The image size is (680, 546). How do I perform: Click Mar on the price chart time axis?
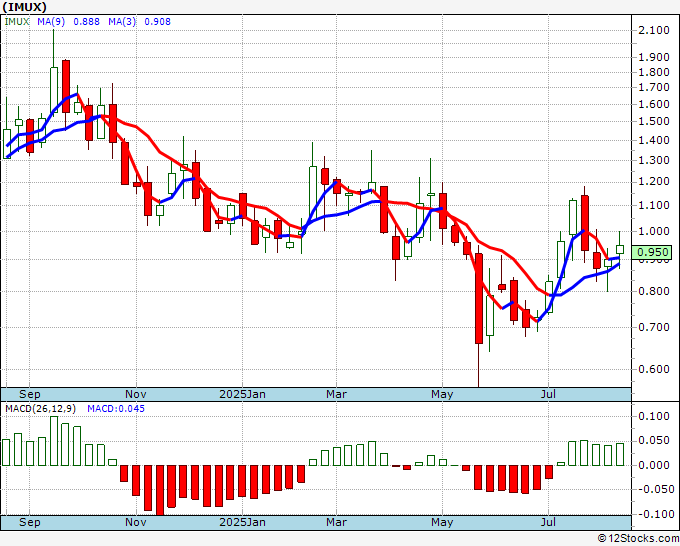[337, 394]
